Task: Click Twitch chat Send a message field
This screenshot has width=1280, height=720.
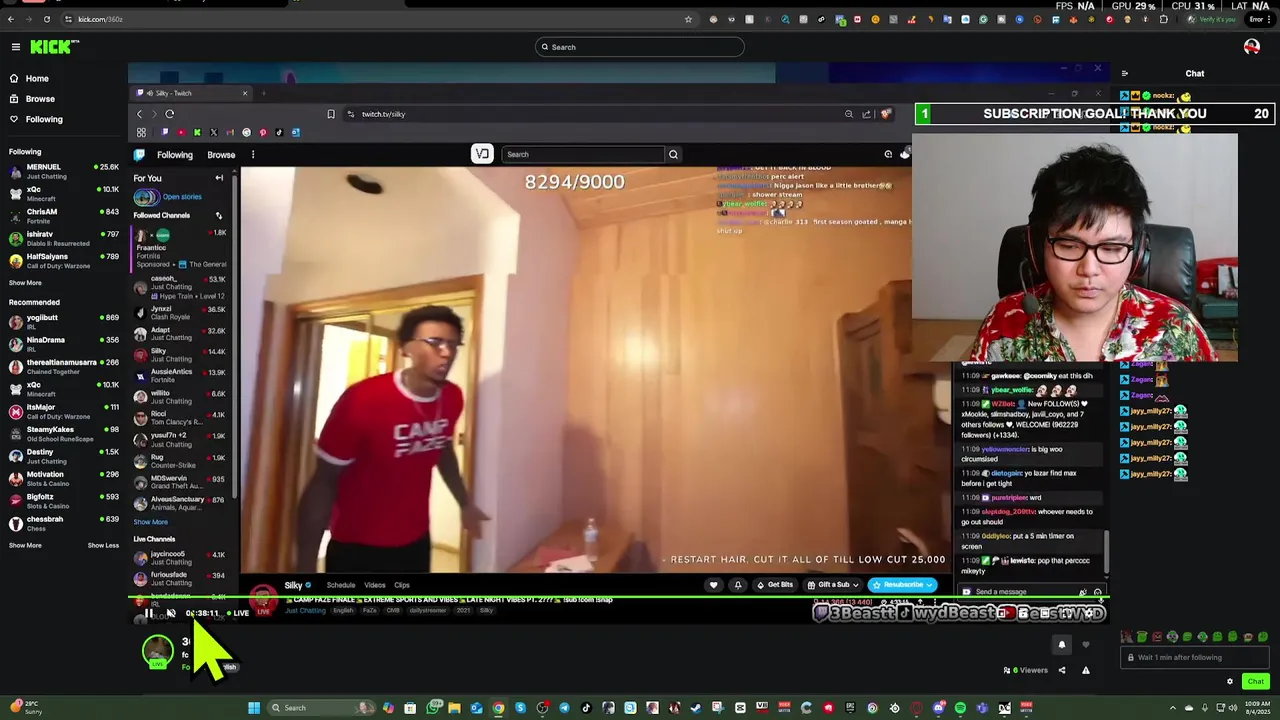Action: (1020, 592)
